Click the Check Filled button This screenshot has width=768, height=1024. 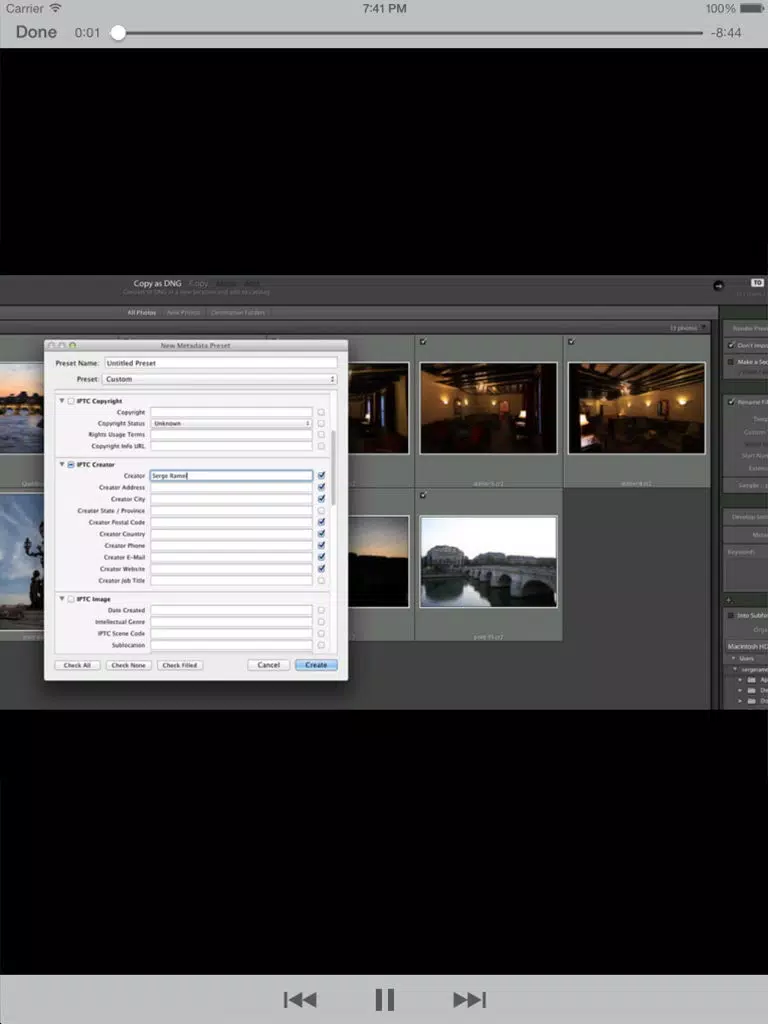(180, 665)
